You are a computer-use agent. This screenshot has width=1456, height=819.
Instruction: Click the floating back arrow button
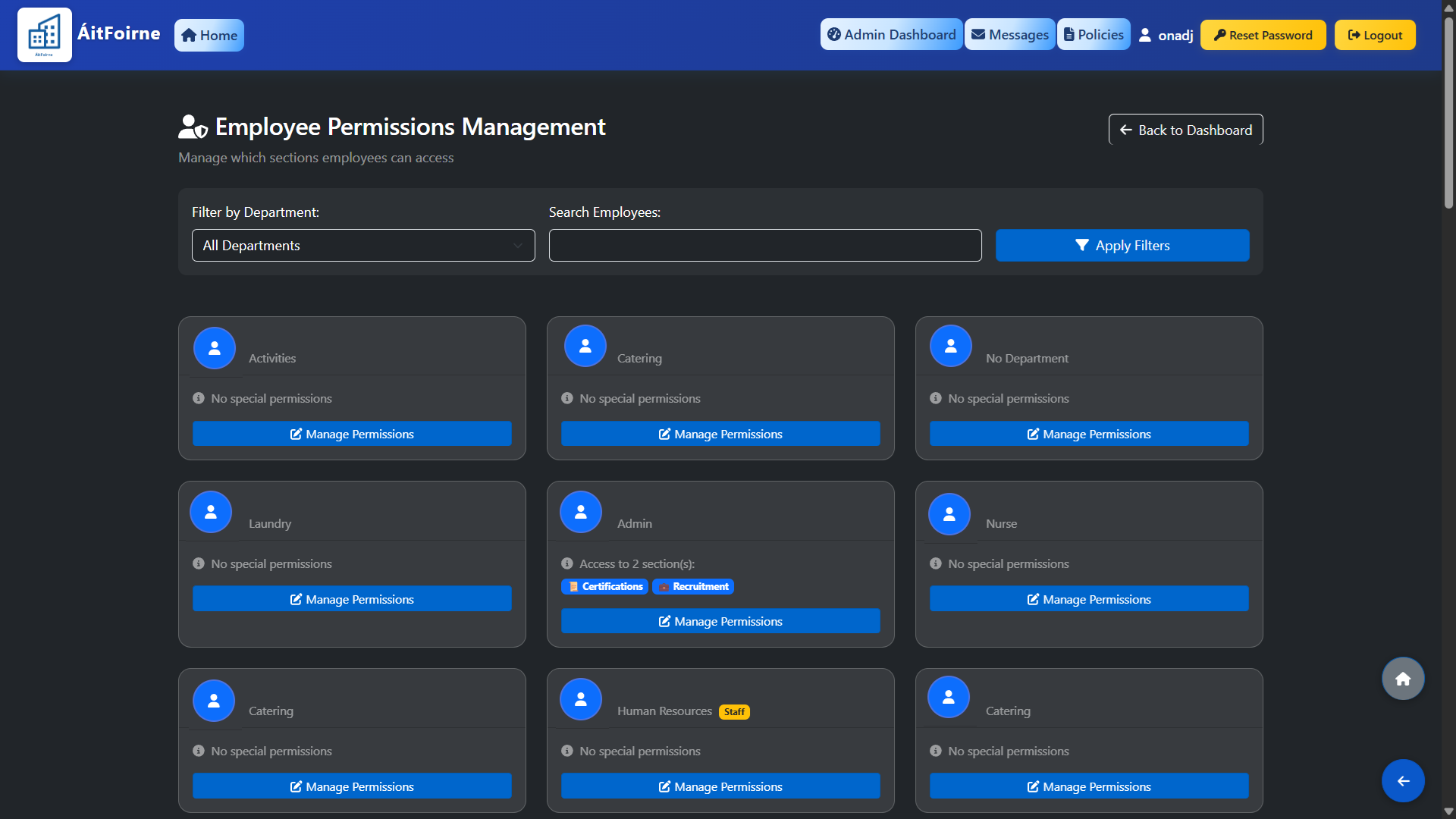(1403, 780)
